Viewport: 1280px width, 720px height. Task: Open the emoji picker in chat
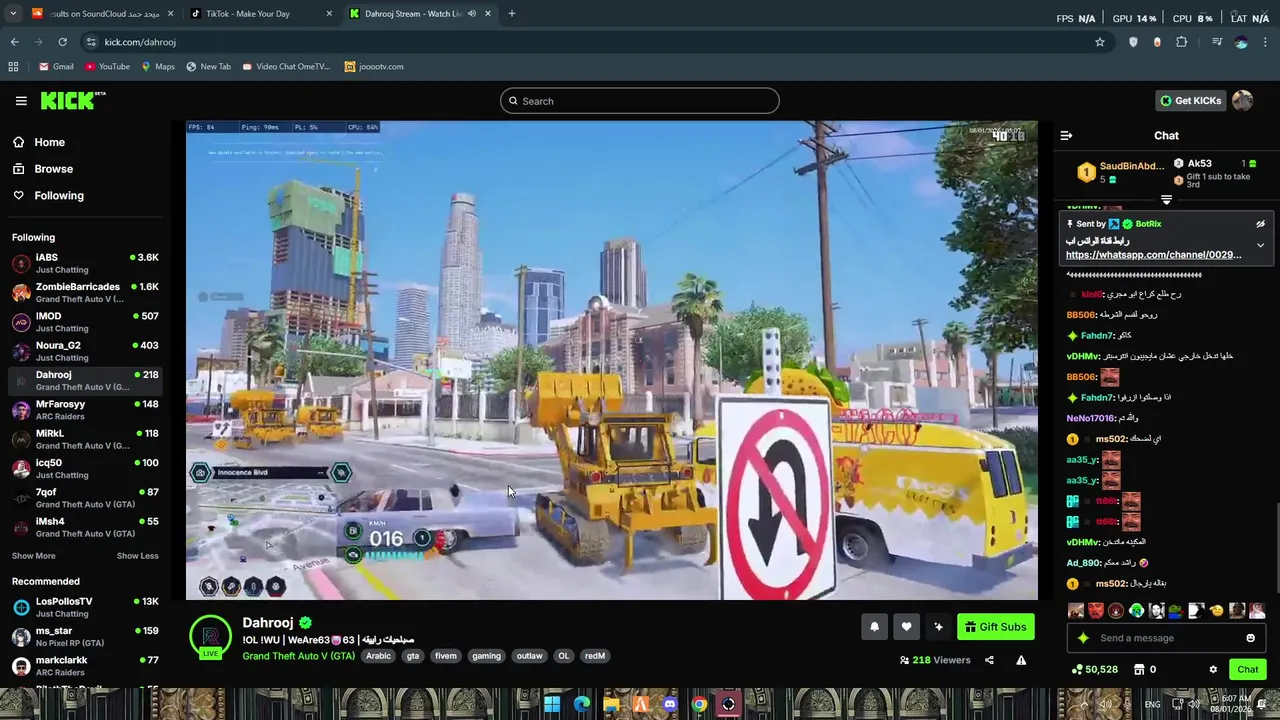(x=1250, y=638)
